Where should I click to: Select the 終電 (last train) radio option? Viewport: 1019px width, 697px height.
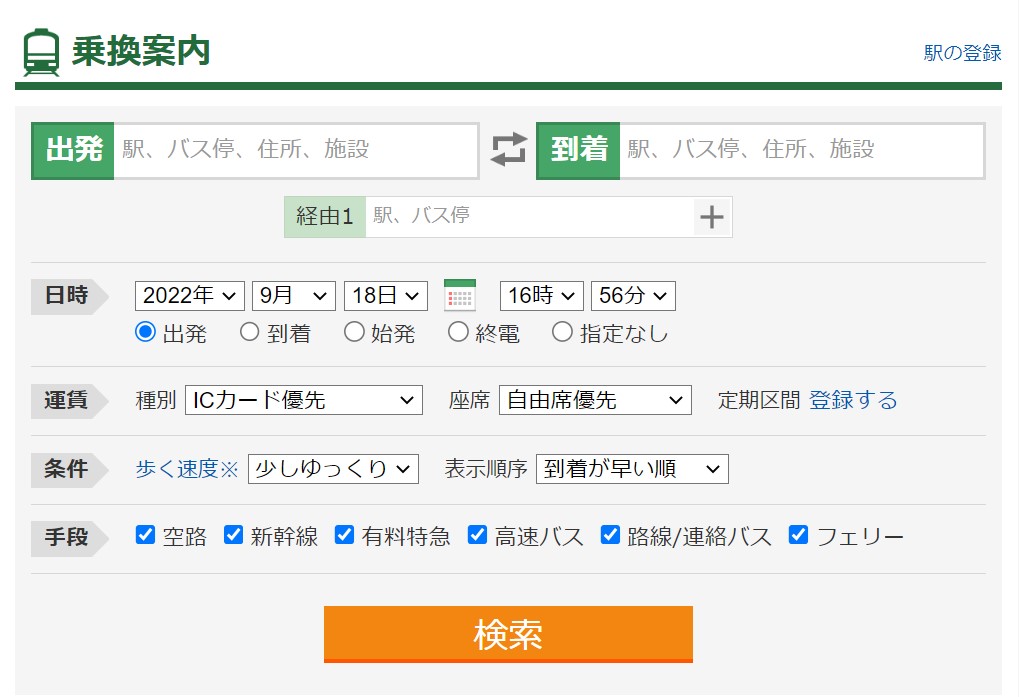pyautogui.click(x=458, y=333)
